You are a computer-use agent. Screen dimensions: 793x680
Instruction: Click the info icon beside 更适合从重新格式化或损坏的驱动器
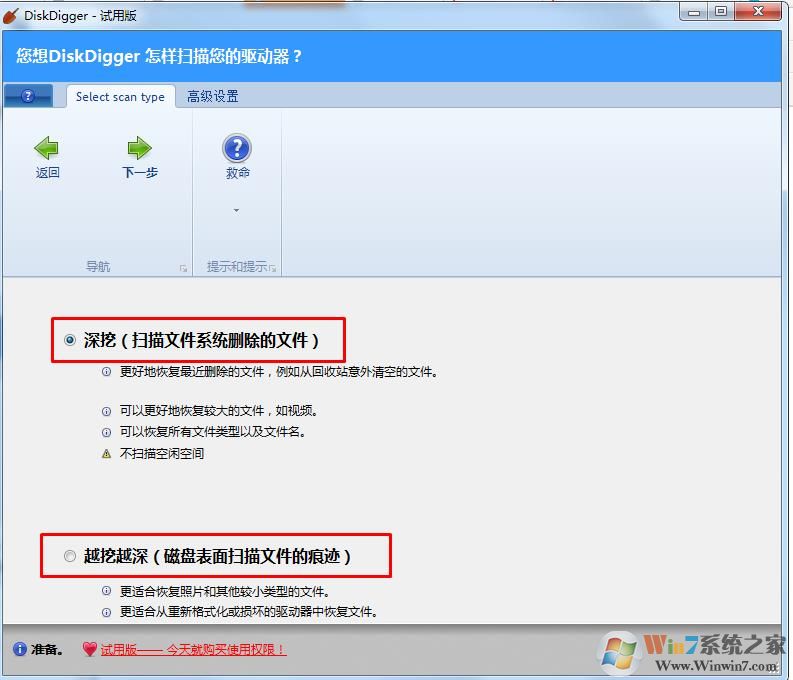click(106, 612)
